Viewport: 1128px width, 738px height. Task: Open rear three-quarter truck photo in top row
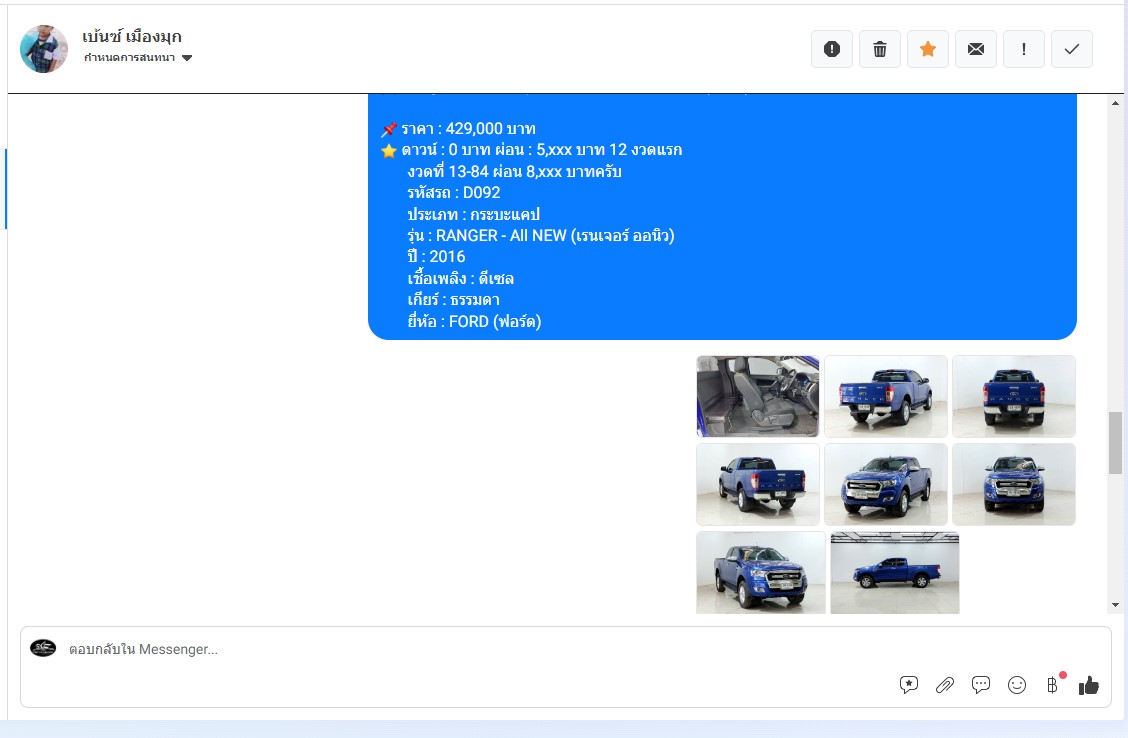point(886,396)
